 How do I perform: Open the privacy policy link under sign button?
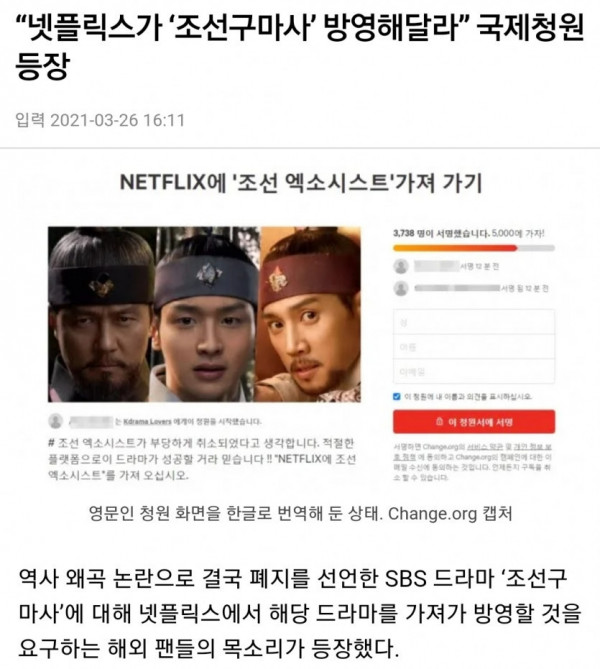tap(472, 452)
